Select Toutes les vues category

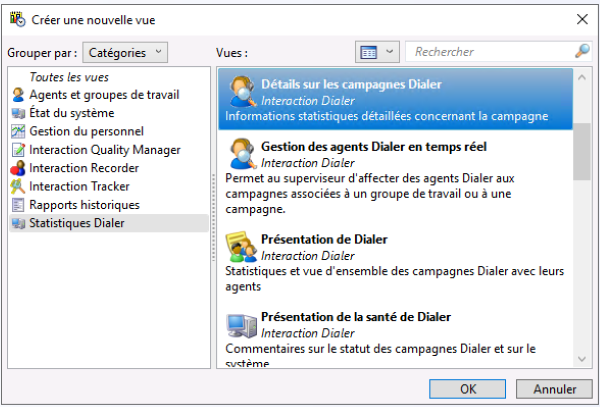click(69, 77)
